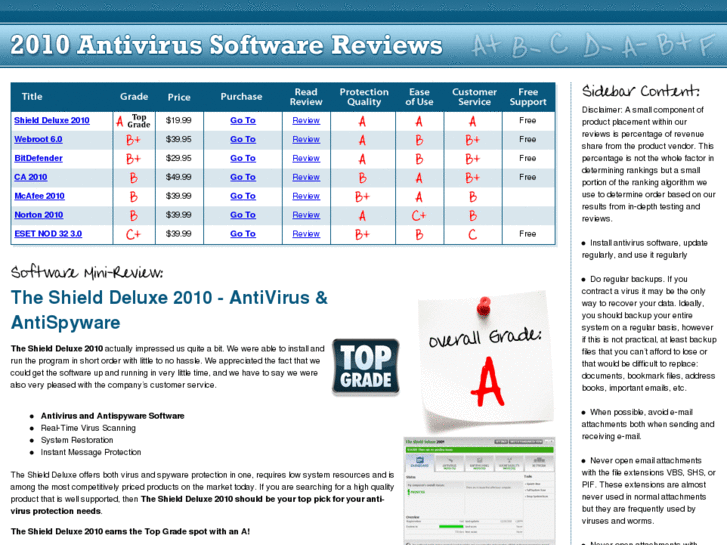Click the Purchase column header
Screen dimensions: 727x545
tap(241, 96)
